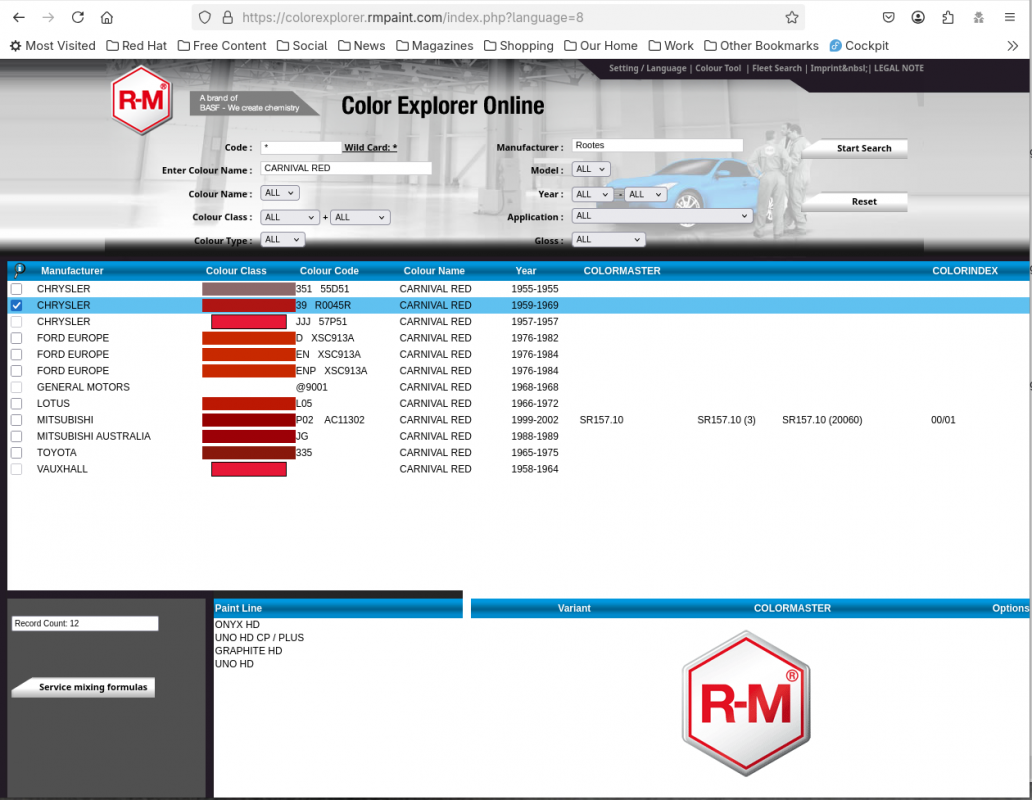Bookmark this page with the star icon
The width and height of the screenshot is (1032, 800).
(x=792, y=18)
